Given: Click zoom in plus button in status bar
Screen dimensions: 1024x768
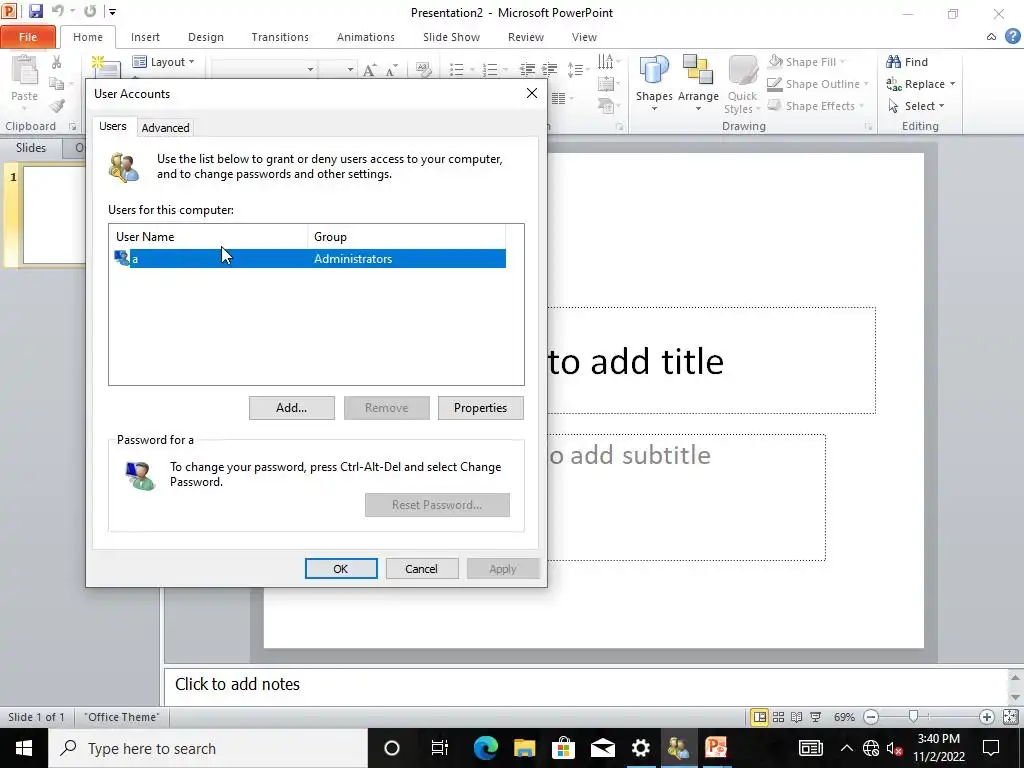Looking at the screenshot, I should click(987, 717).
